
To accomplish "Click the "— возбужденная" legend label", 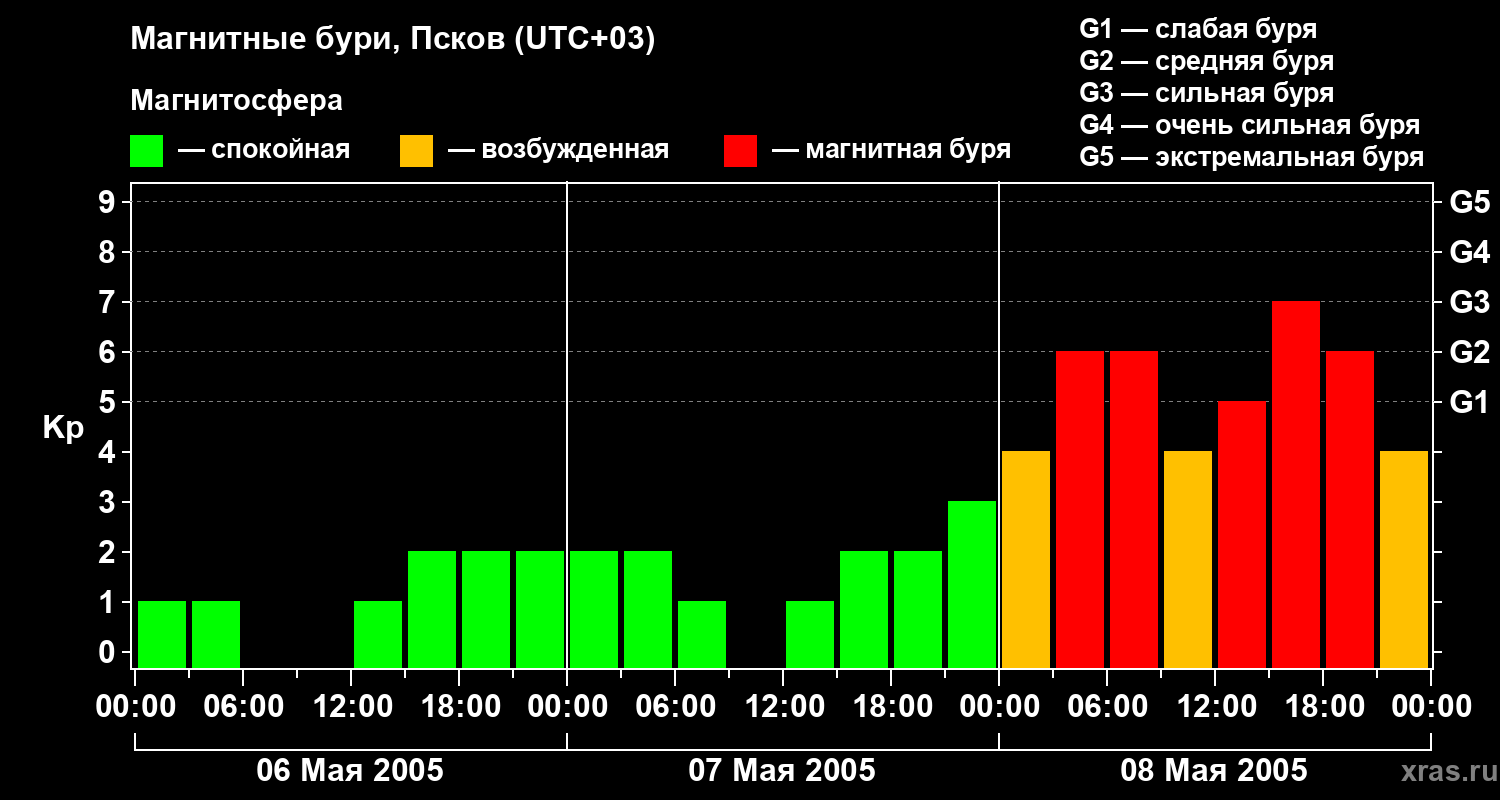I will click(x=558, y=150).
